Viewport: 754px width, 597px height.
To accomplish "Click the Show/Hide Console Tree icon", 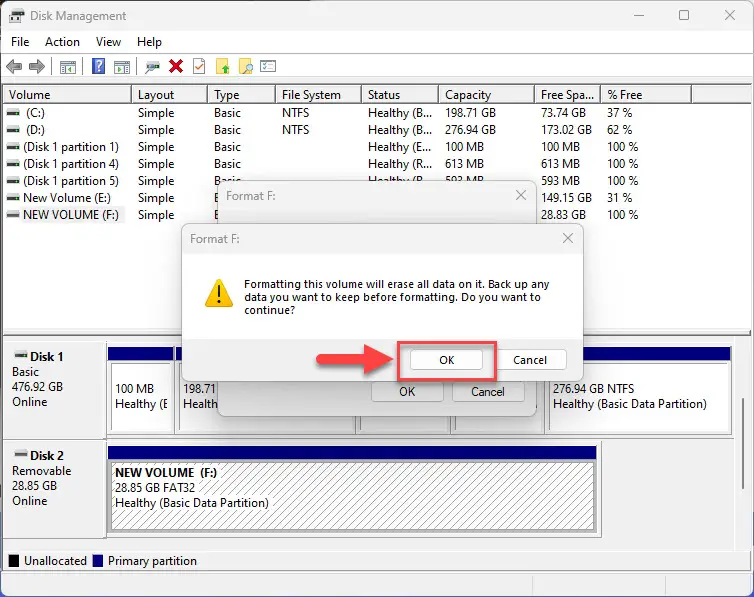I will click(68, 67).
